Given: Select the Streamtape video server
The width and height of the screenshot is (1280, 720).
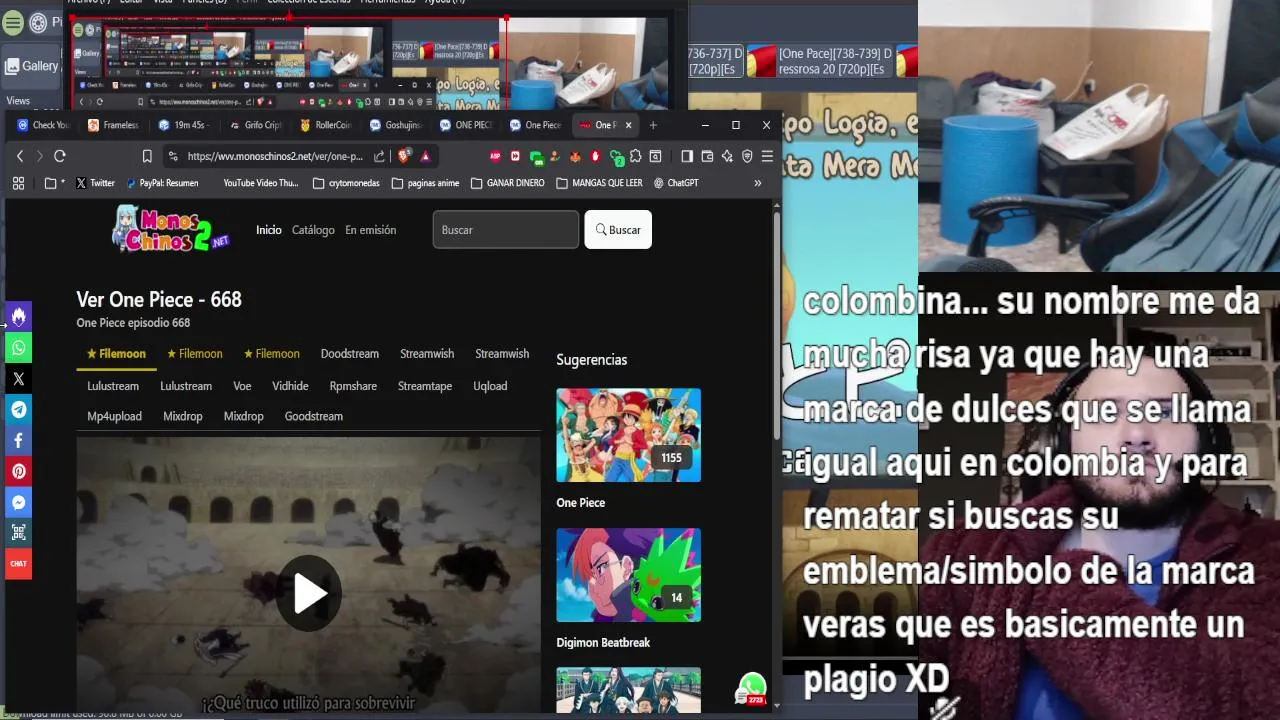Looking at the screenshot, I should coord(425,386).
